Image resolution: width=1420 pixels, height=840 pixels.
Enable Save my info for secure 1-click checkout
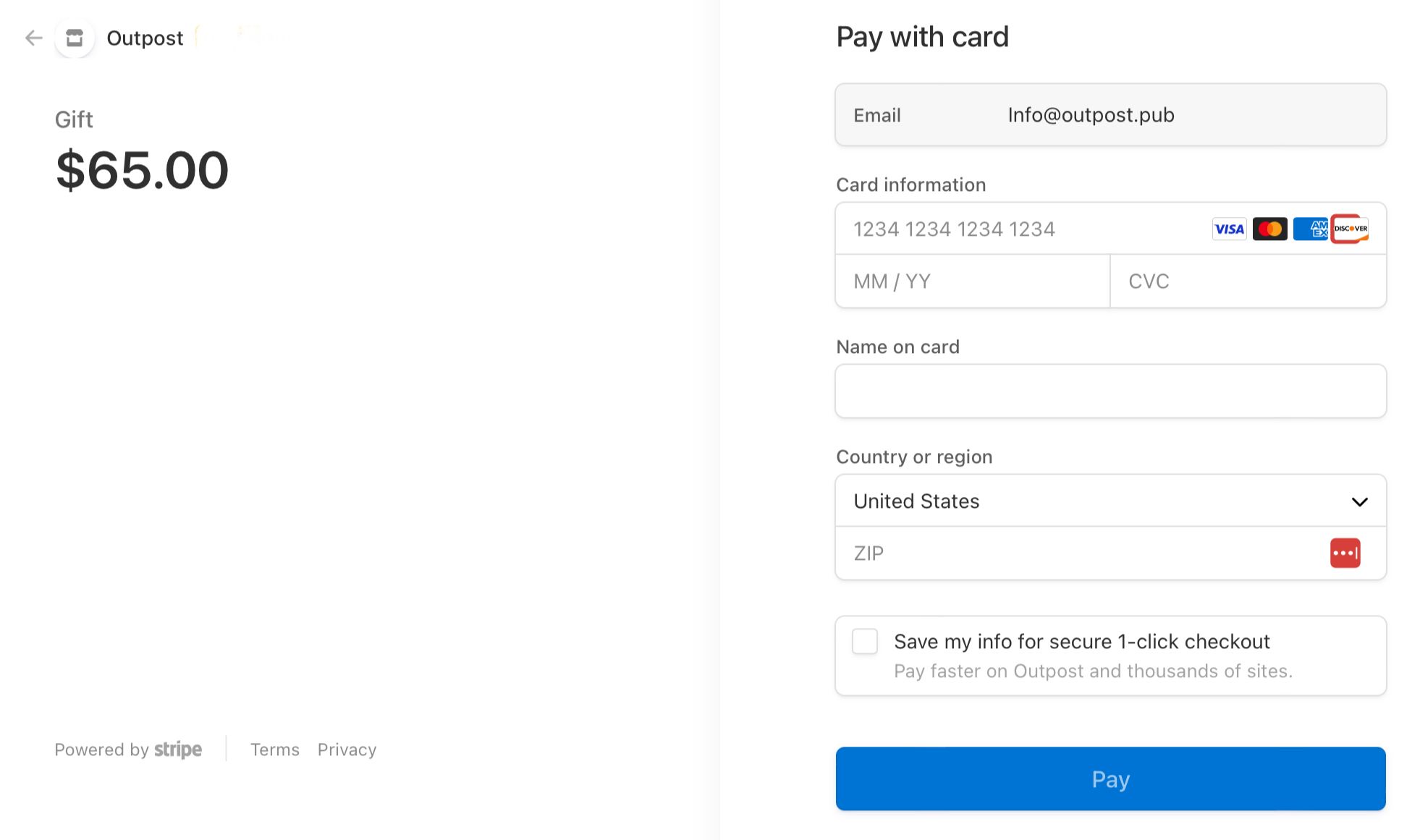(863, 641)
